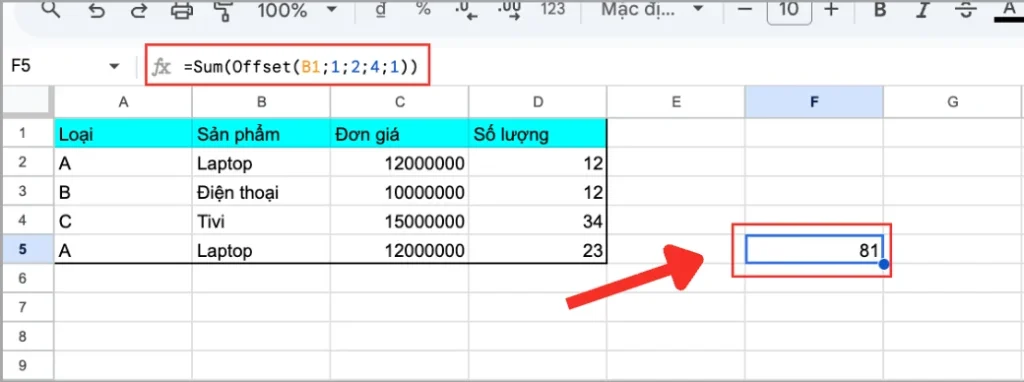Toggle italic formatting

coord(922,9)
